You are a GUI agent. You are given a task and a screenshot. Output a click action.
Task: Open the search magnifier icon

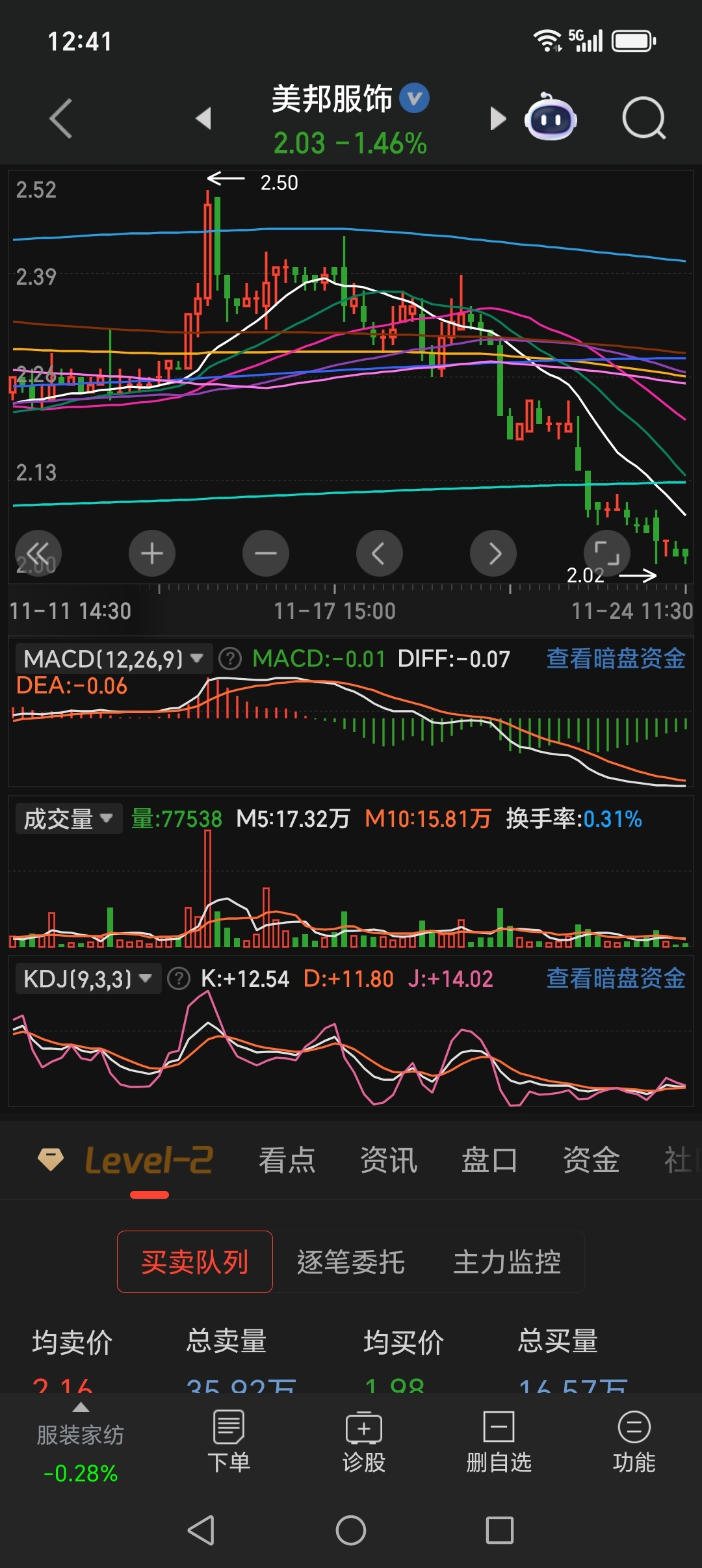[643, 118]
